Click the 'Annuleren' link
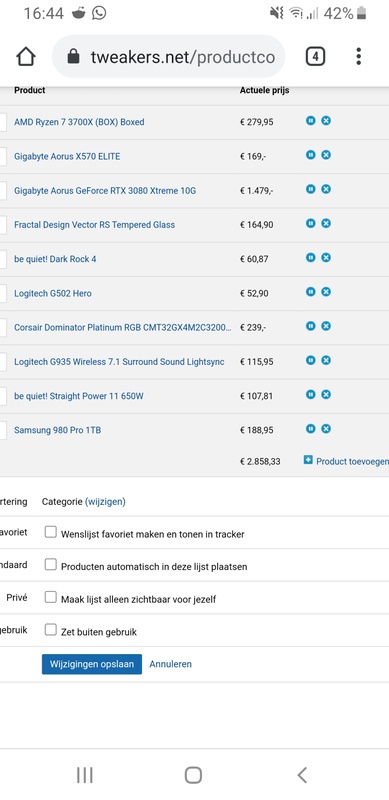The image size is (389, 800). [x=171, y=664]
